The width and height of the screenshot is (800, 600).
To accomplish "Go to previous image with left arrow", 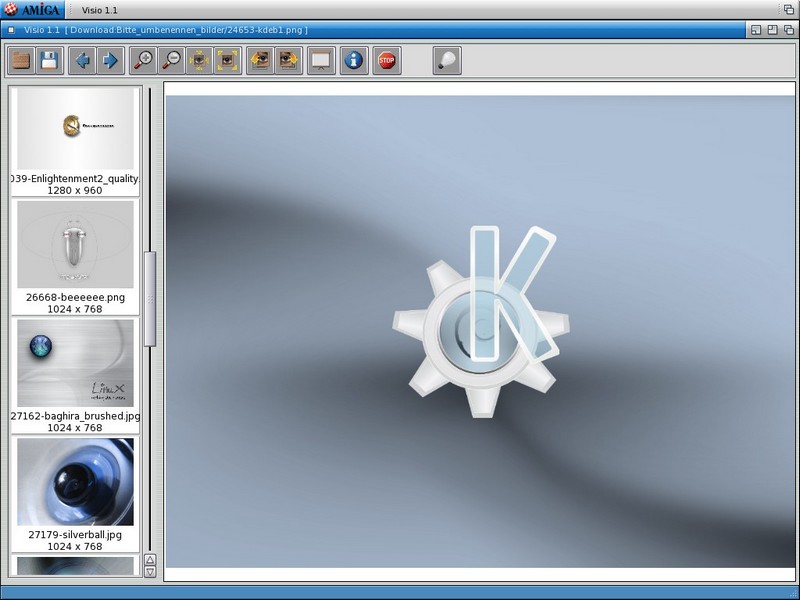I will [x=82, y=61].
